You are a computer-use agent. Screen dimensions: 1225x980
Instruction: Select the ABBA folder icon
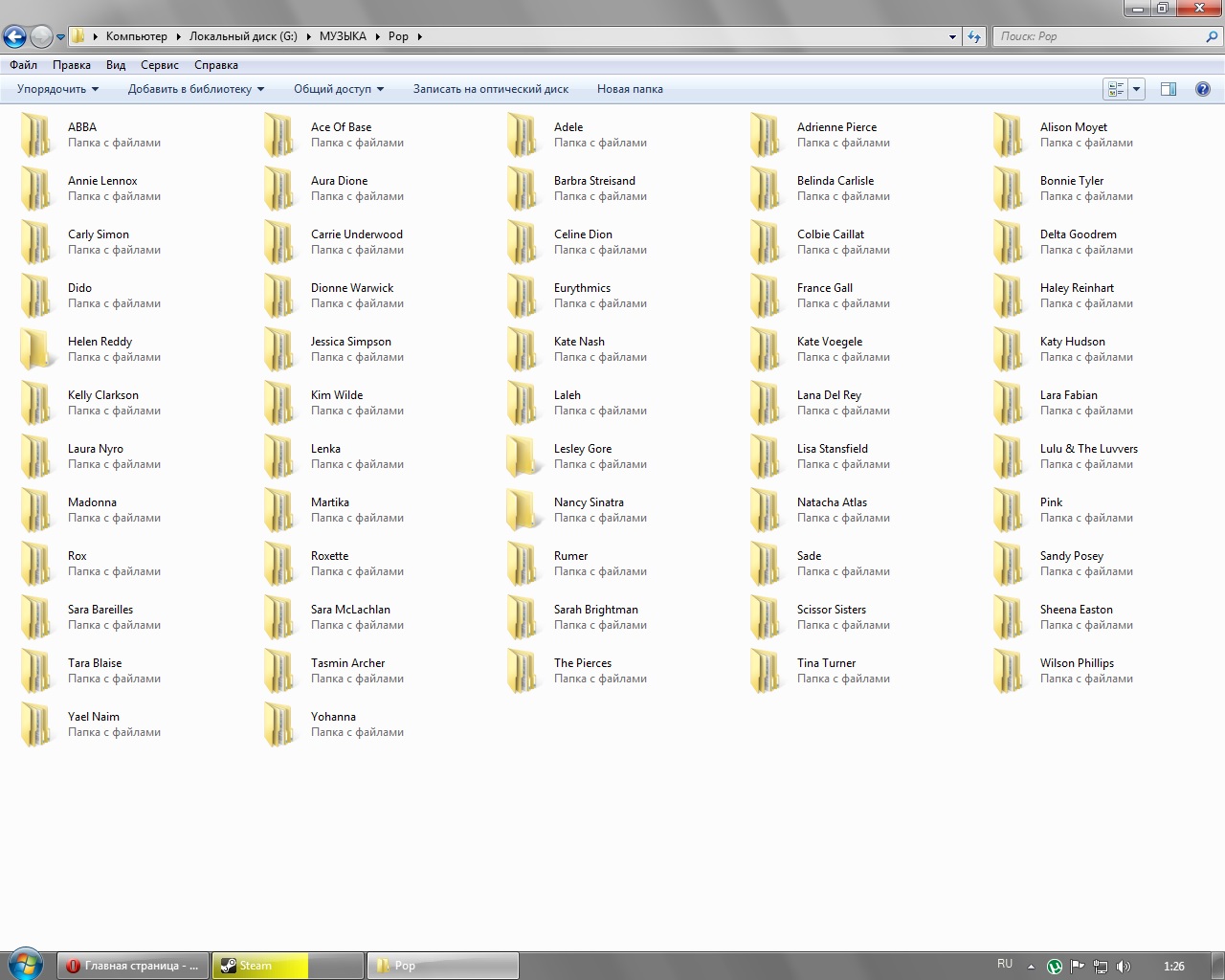point(36,135)
